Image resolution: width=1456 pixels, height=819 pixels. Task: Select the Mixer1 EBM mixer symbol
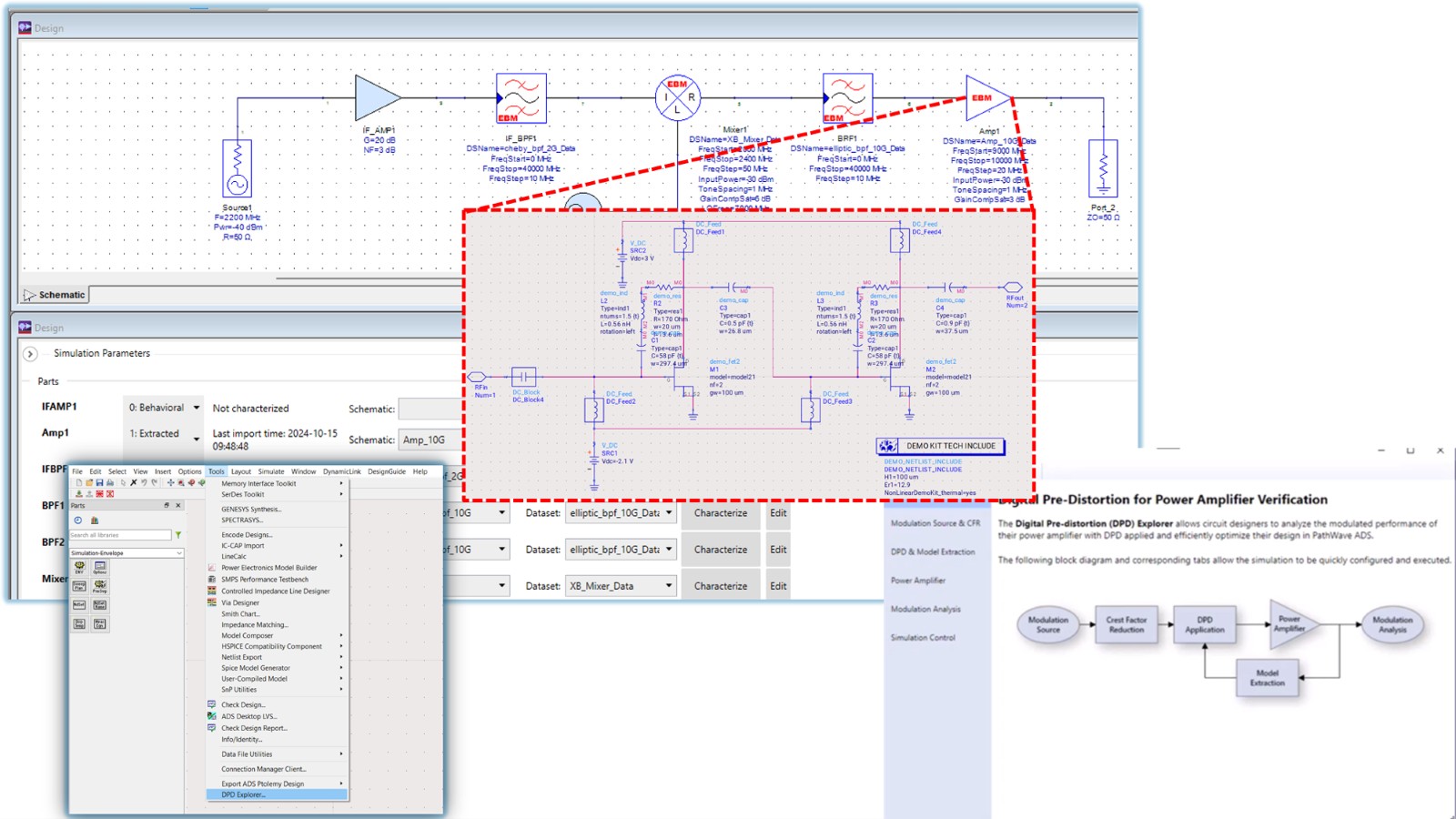(x=677, y=97)
